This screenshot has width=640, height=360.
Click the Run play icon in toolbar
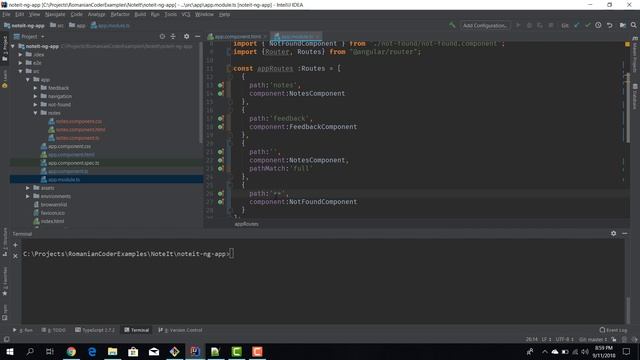tap(518, 25)
